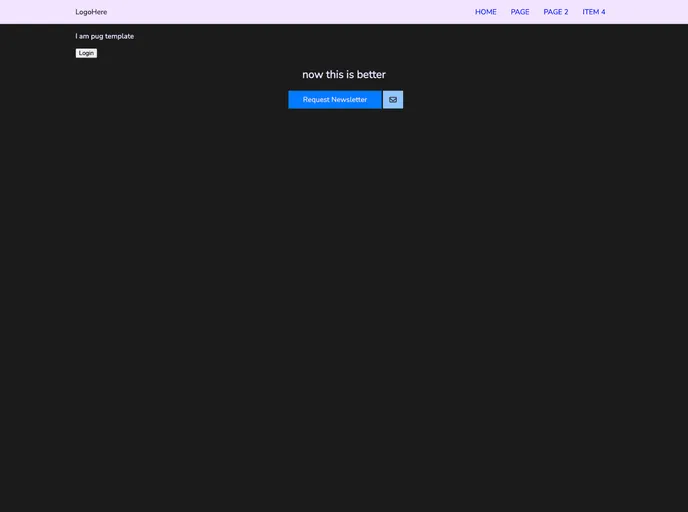Click the LogoHere brand logo
The width and height of the screenshot is (688, 512).
pos(91,12)
